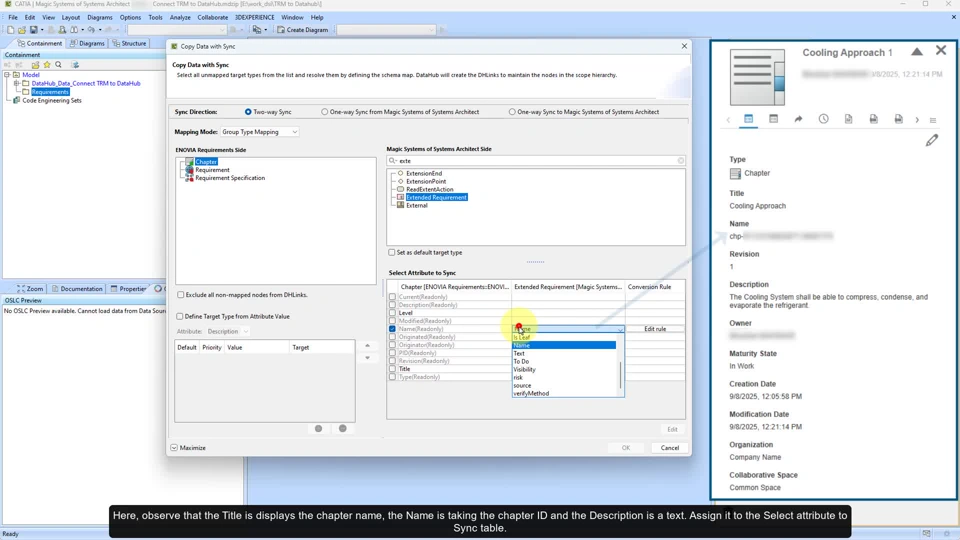Open the Diagrams menu

coord(99,17)
